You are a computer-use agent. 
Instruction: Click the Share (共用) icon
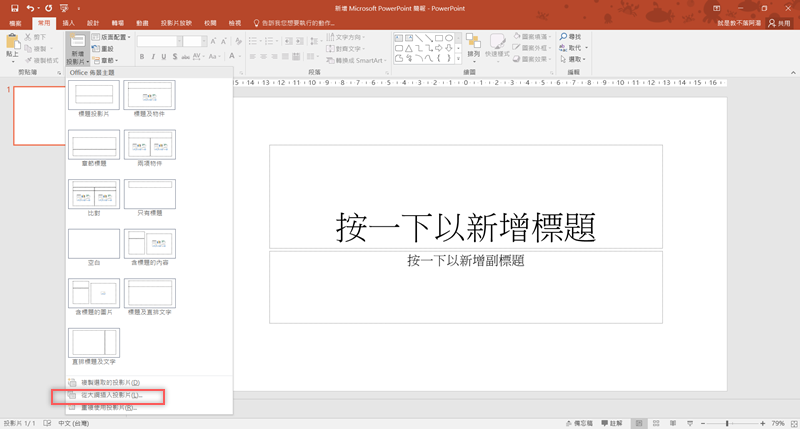pyautogui.click(x=772, y=23)
